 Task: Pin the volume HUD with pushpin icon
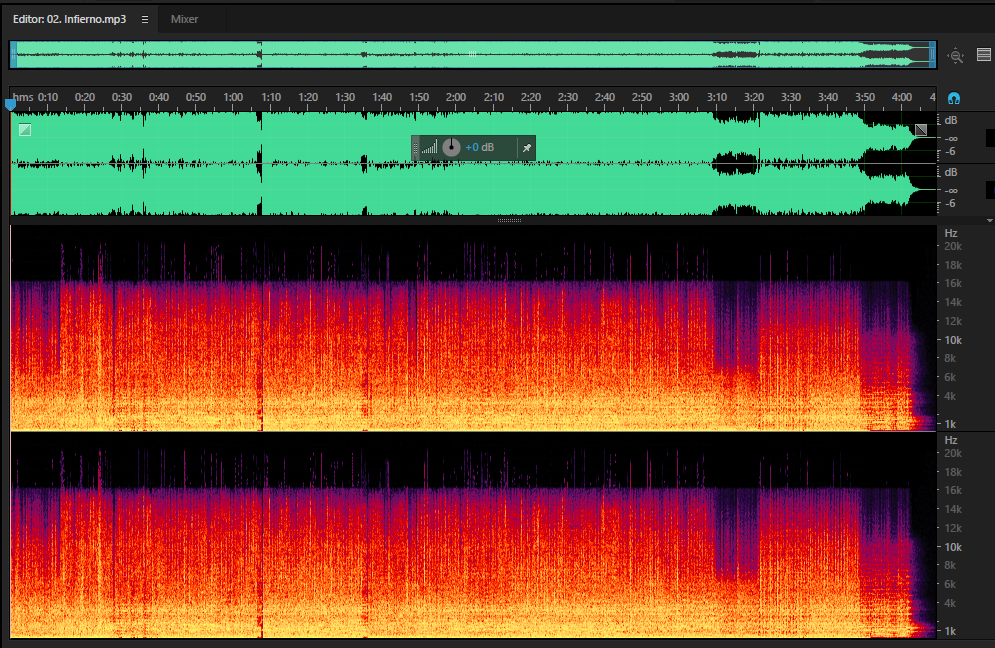pyautogui.click(x=527, y=148)
